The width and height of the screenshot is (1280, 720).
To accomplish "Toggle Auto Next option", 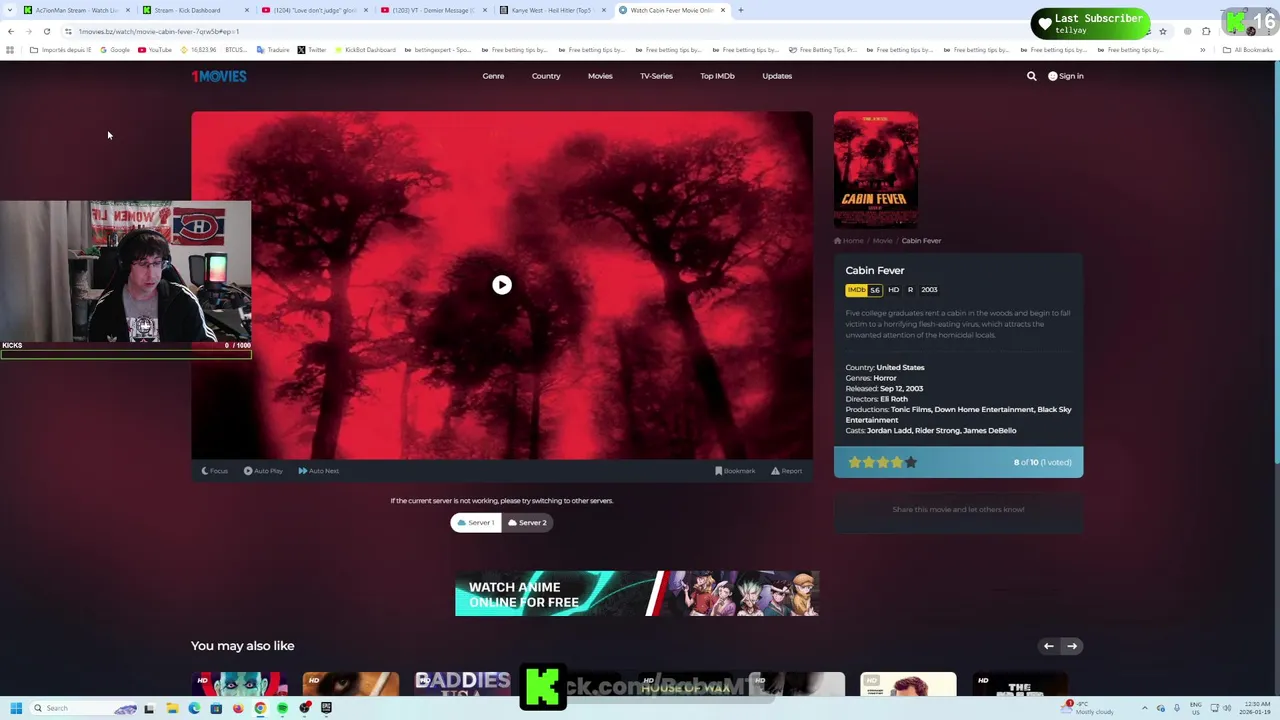I will pos(318,471).
